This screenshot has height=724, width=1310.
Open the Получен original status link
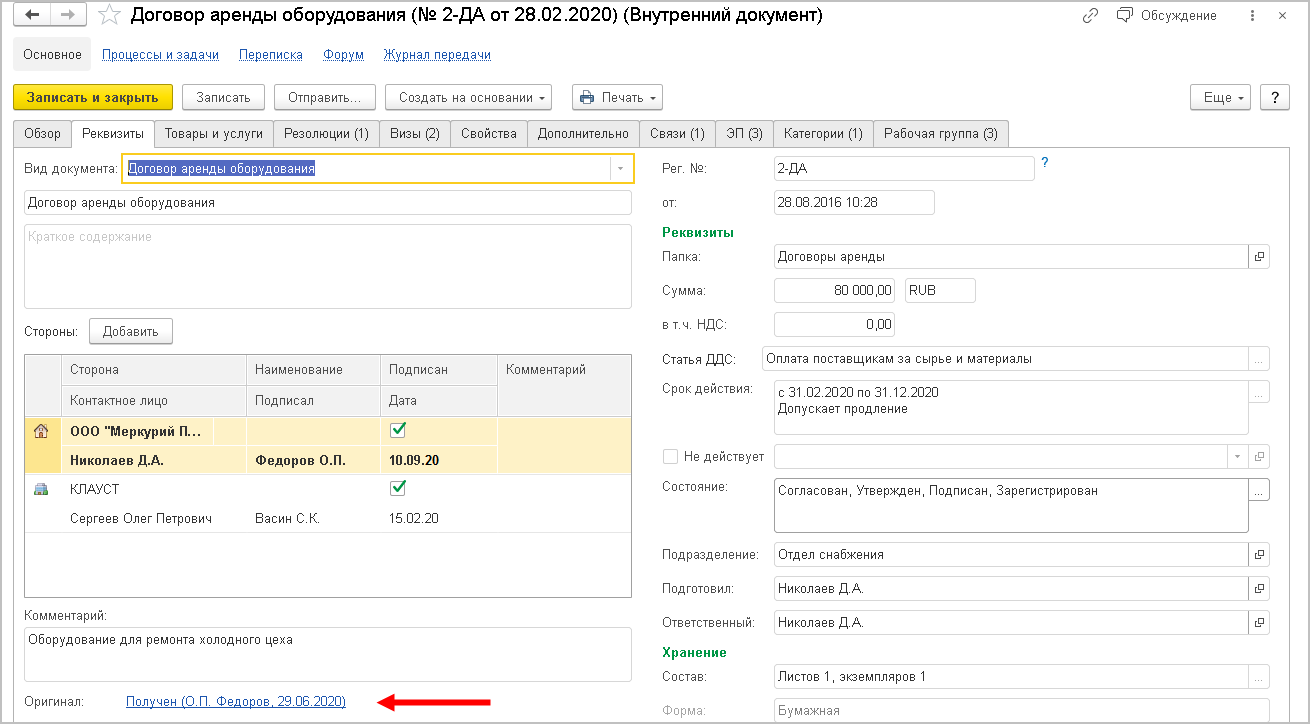[236, 702]
